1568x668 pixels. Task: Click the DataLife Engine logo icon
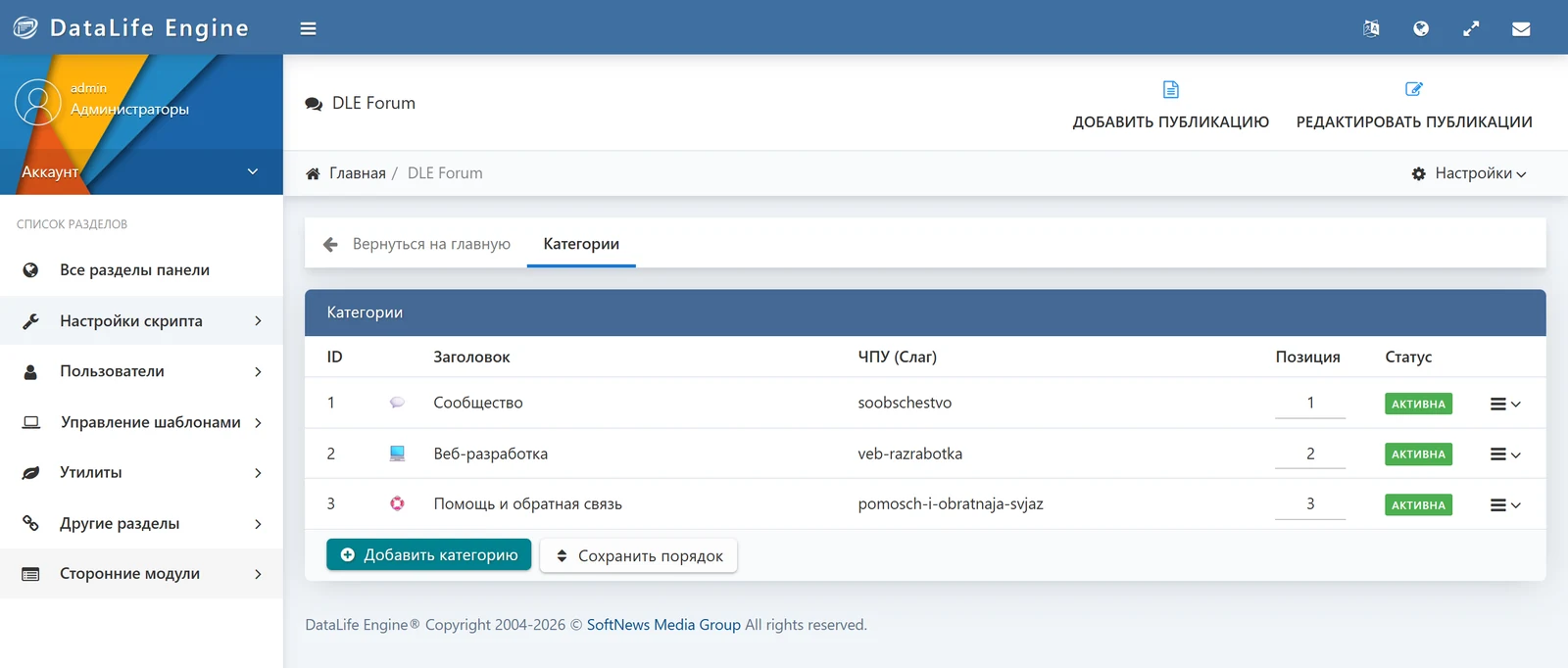coord(25,28)
